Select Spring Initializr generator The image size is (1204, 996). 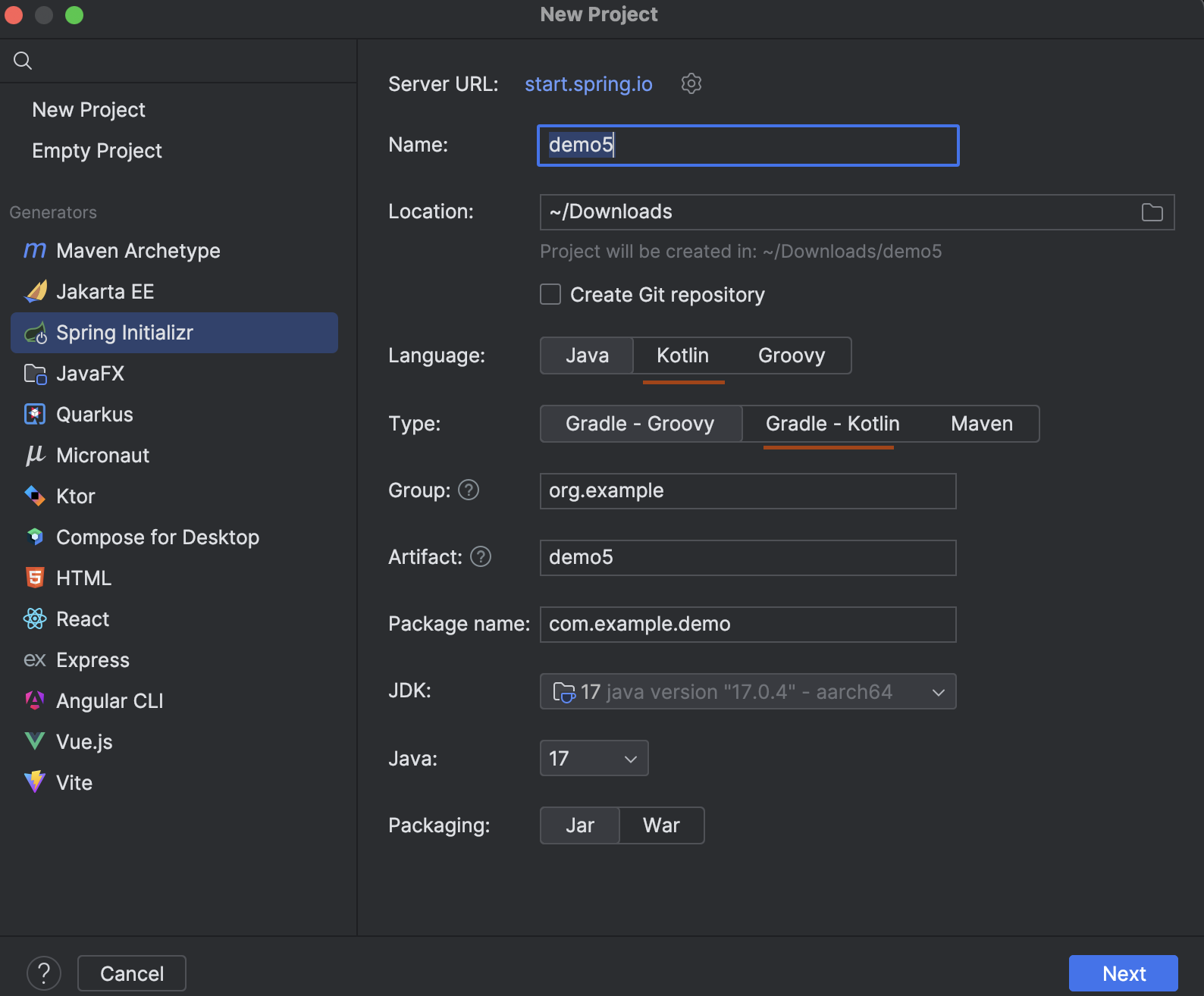[174, 333]
